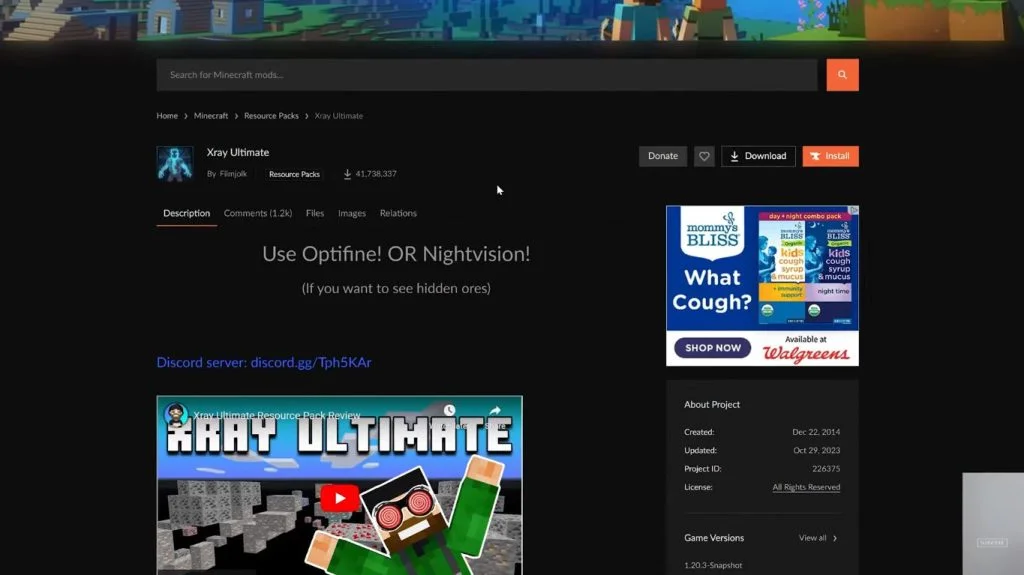Image resolution: width=1024 pixels, height=575 pixels.
Task: Click the Download button
Action: tap(758, 156)
